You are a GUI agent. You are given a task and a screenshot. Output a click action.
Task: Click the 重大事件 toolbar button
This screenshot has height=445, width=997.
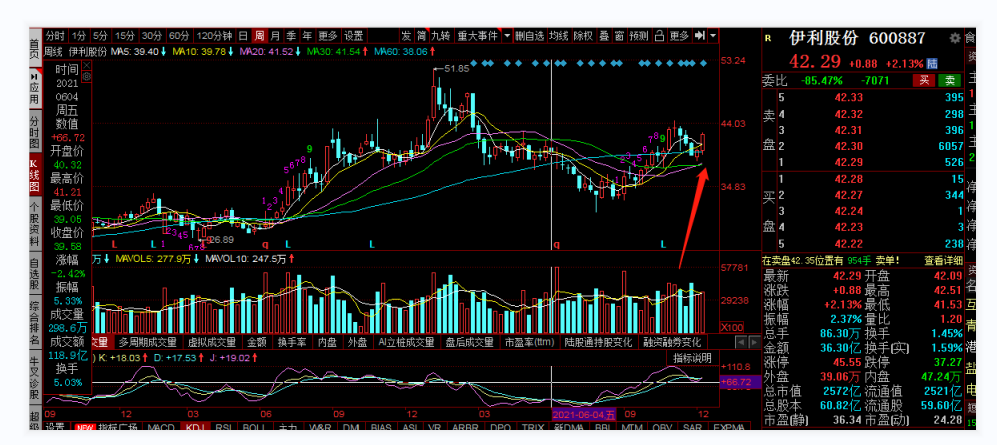tap(477, 36)
